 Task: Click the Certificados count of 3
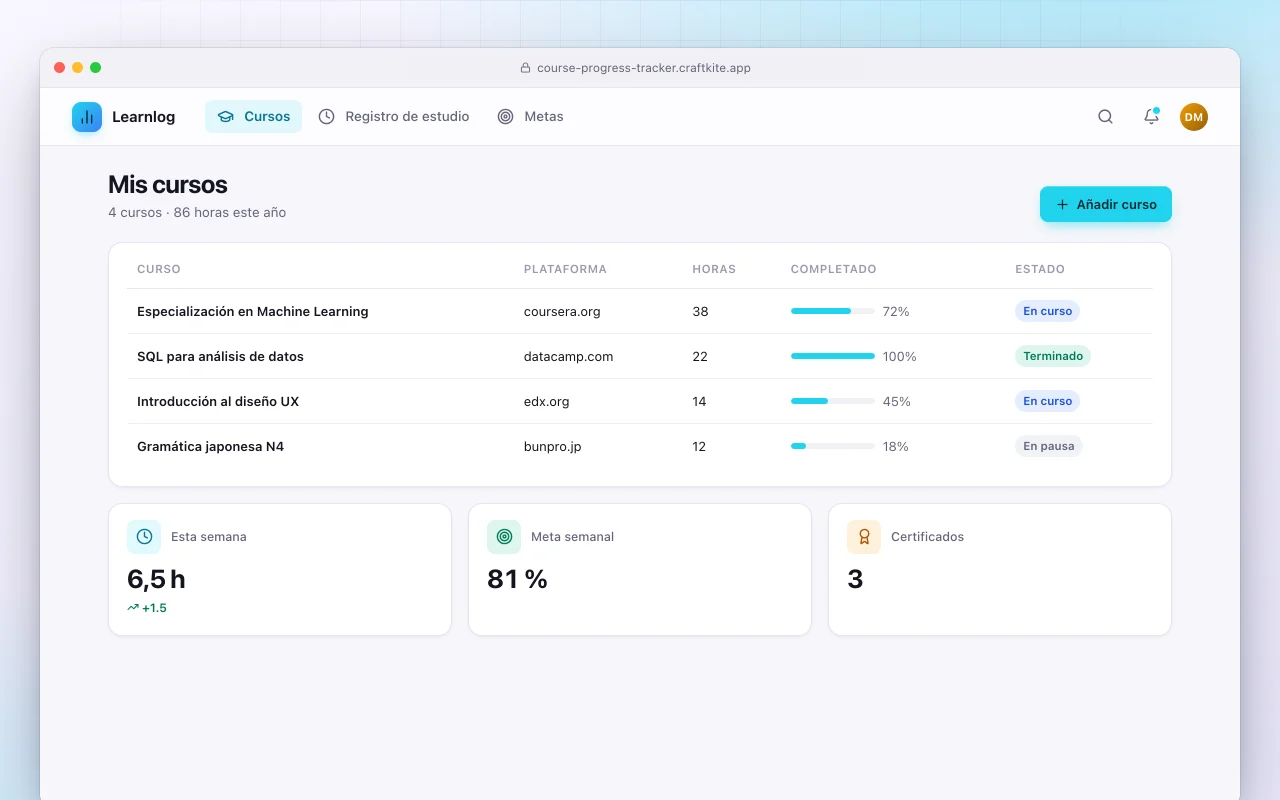[x=855, y=579]
